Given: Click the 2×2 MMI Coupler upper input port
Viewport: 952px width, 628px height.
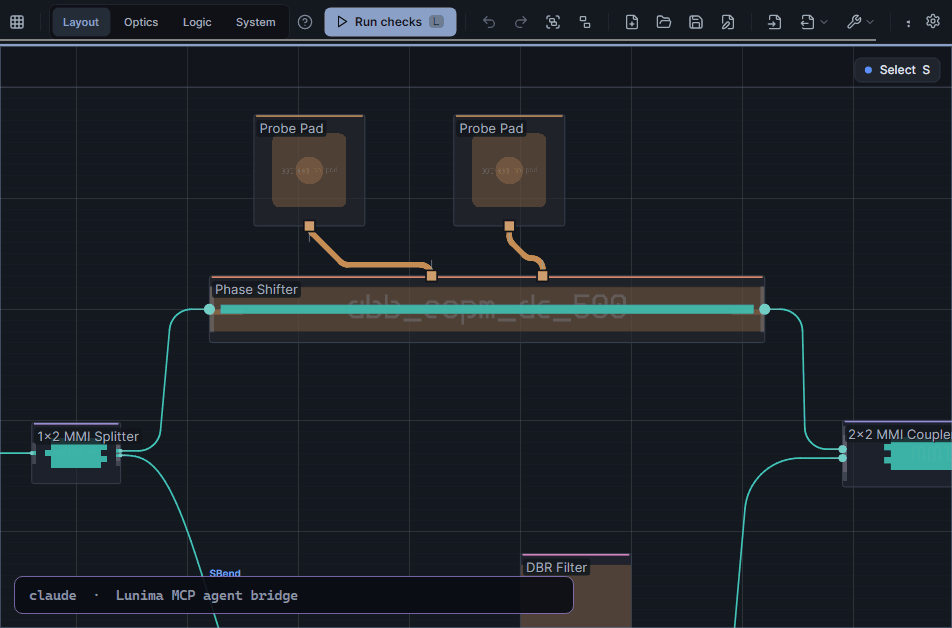Looking at the screenshot, I should click(842, 449).
